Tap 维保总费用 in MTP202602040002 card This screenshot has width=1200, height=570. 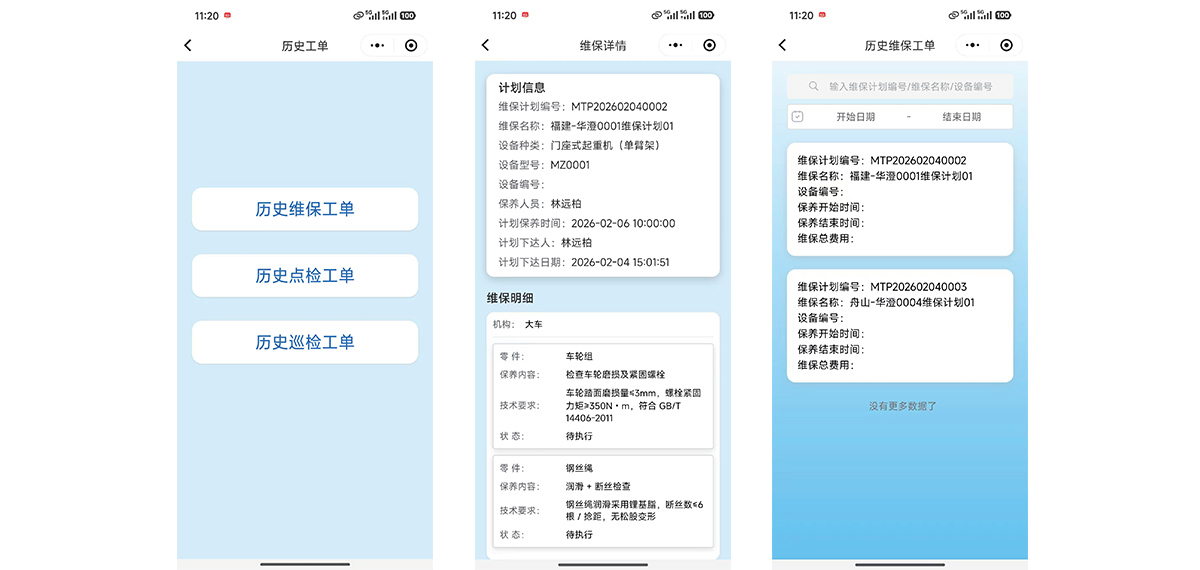(826, 238)
